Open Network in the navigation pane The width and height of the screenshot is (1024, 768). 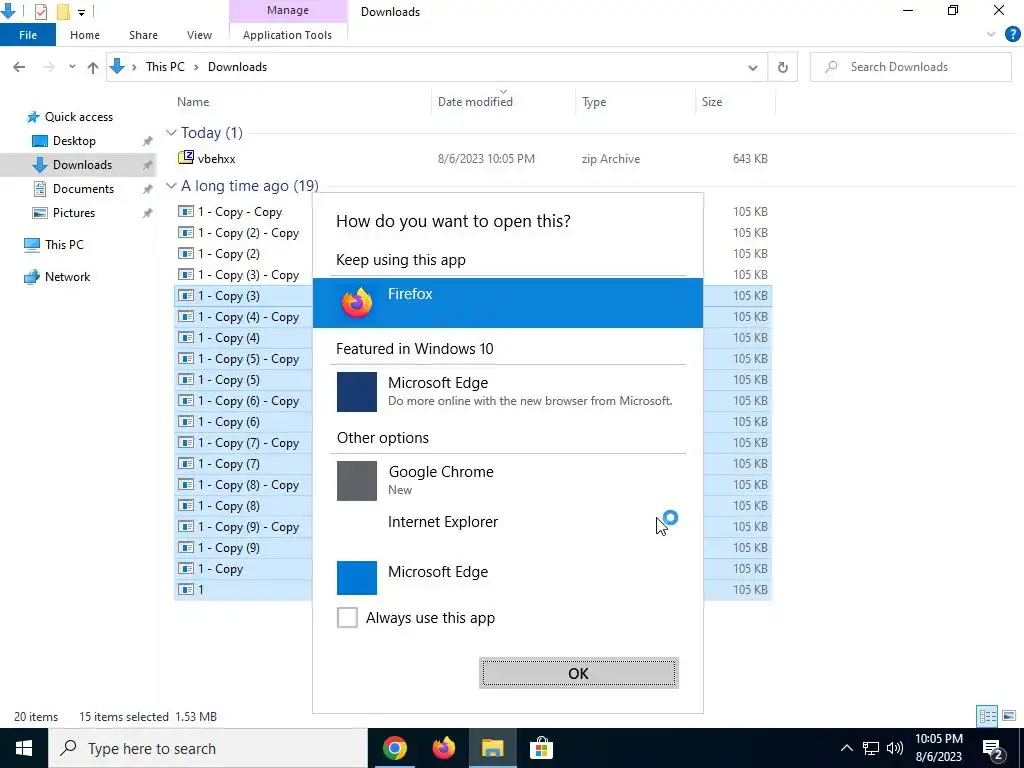click(x=67, y=277)
